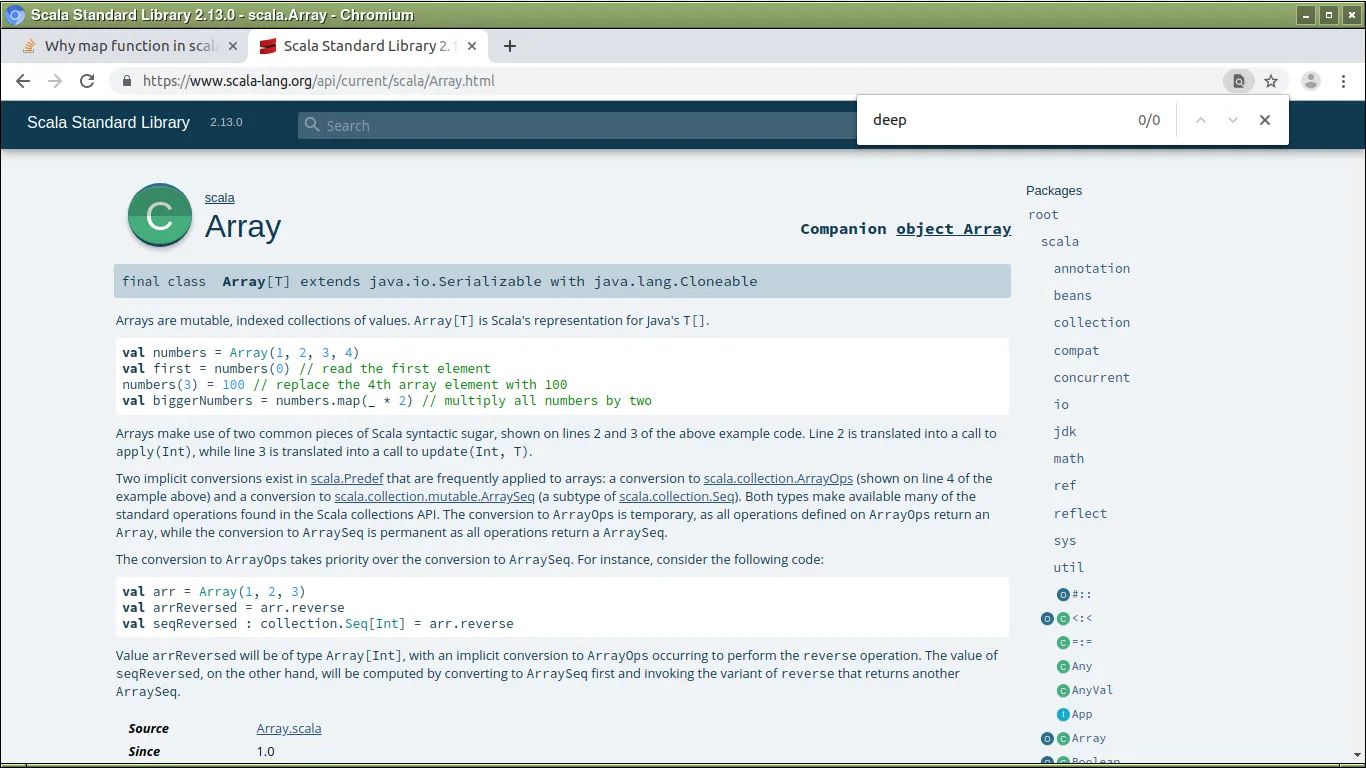Select the Scala Standard Library tab
Image resolution: width=1366 pixels, height=768 pixels.
pyautogui.click(x=368, y=46)
